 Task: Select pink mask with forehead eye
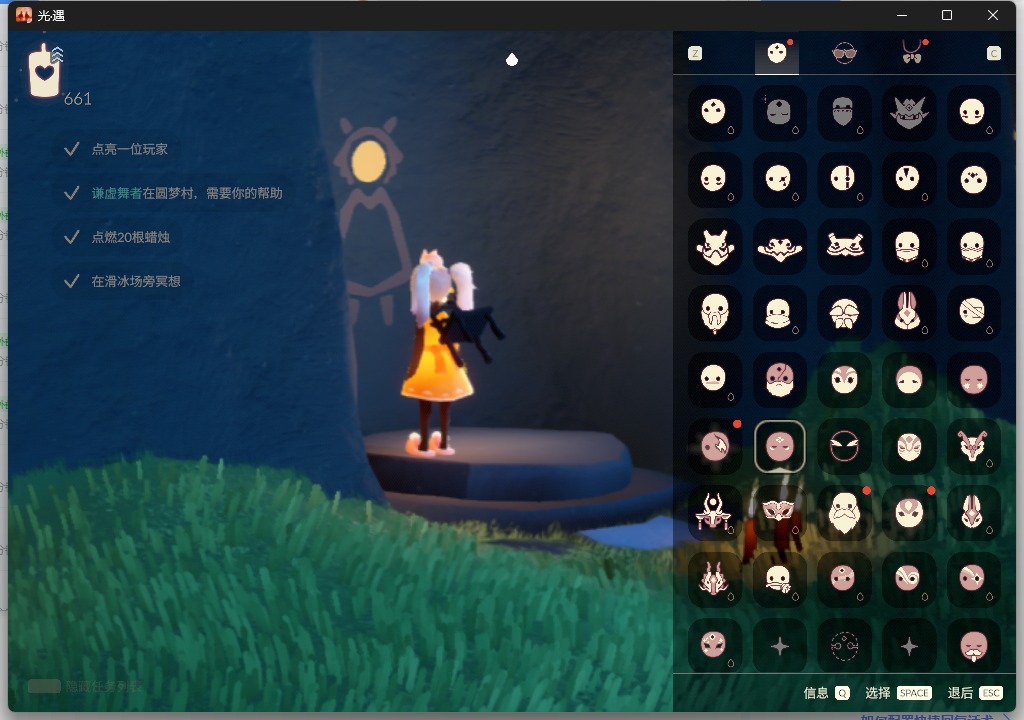pyautogui.click(x=844, y=580)
